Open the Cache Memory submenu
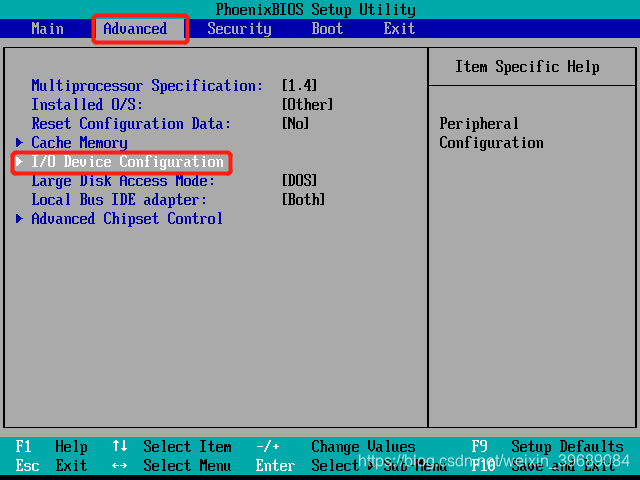 80,143
